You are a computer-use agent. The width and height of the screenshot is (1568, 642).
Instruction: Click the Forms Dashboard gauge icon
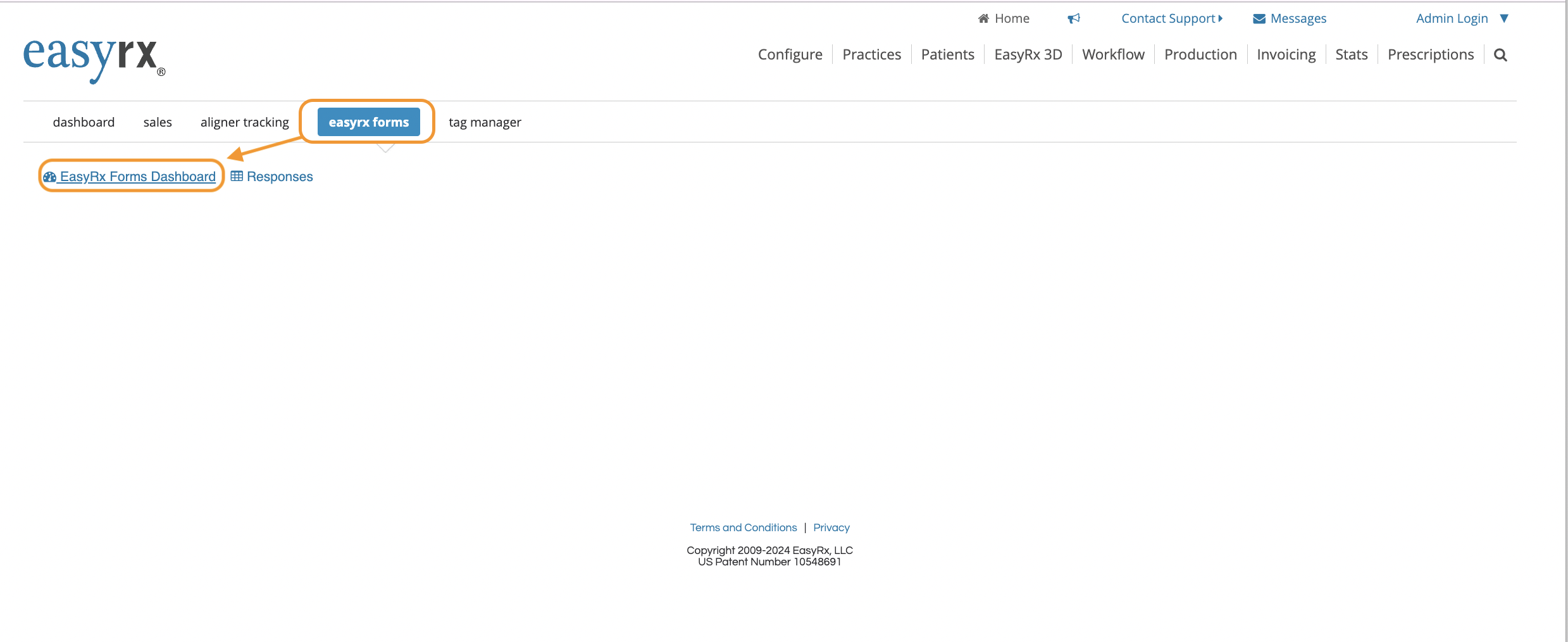coord(49,177)
